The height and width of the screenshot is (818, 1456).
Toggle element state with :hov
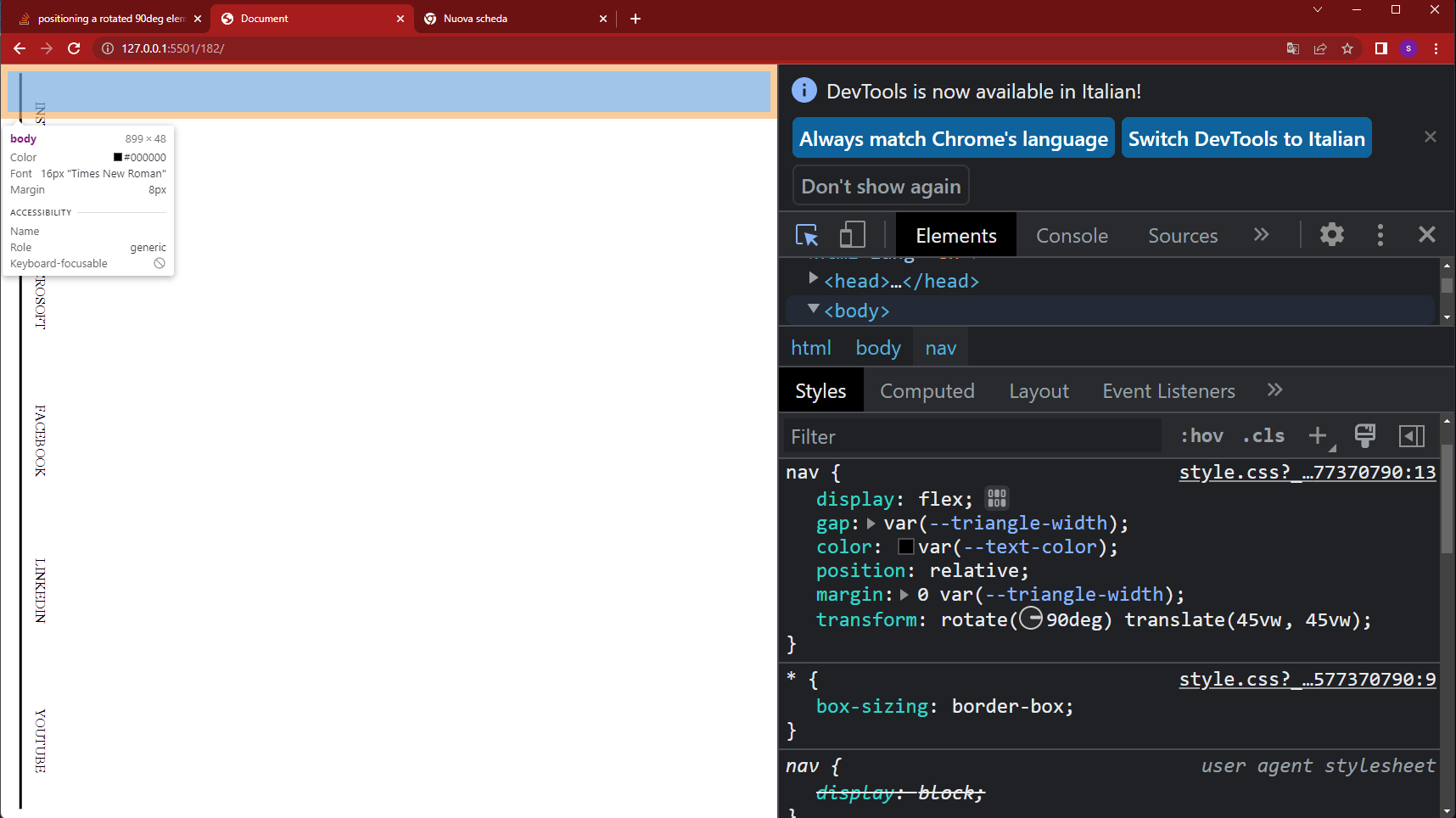coord(1202,436)
